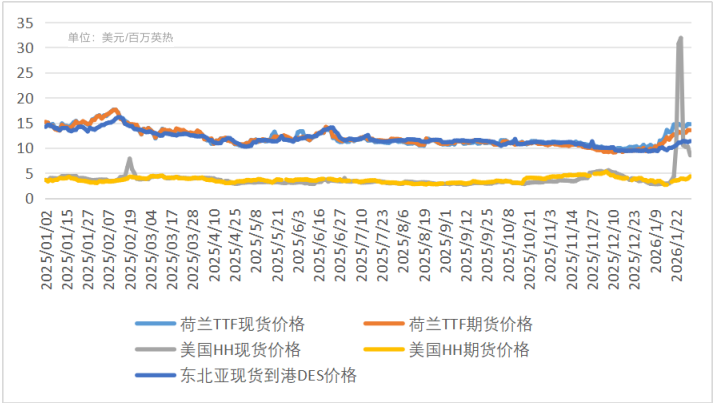Click the x-axis date label 2025/6/27
Screen dimensions: 715x406
click(341, 244)
